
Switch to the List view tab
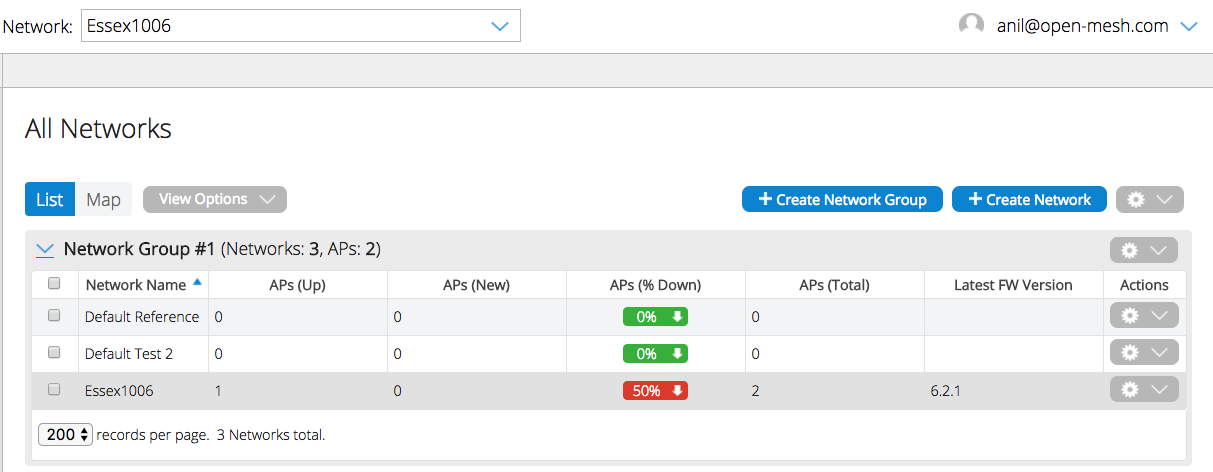pos(50,199)
